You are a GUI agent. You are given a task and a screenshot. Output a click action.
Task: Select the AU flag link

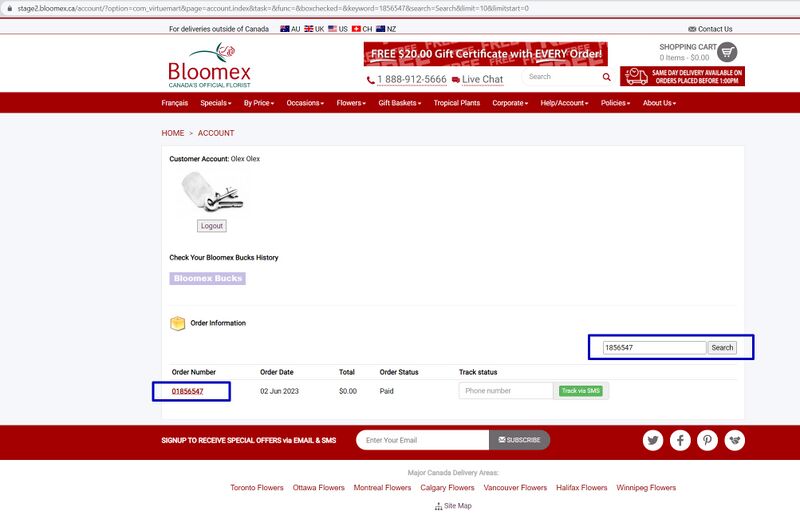coord(290,29)
